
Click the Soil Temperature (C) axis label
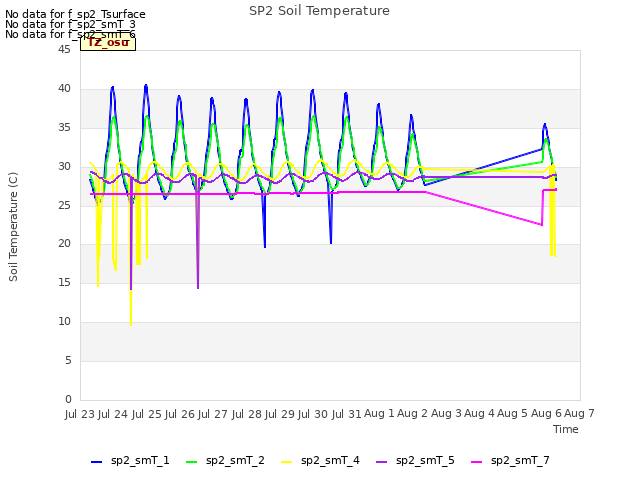coord(13,227)
